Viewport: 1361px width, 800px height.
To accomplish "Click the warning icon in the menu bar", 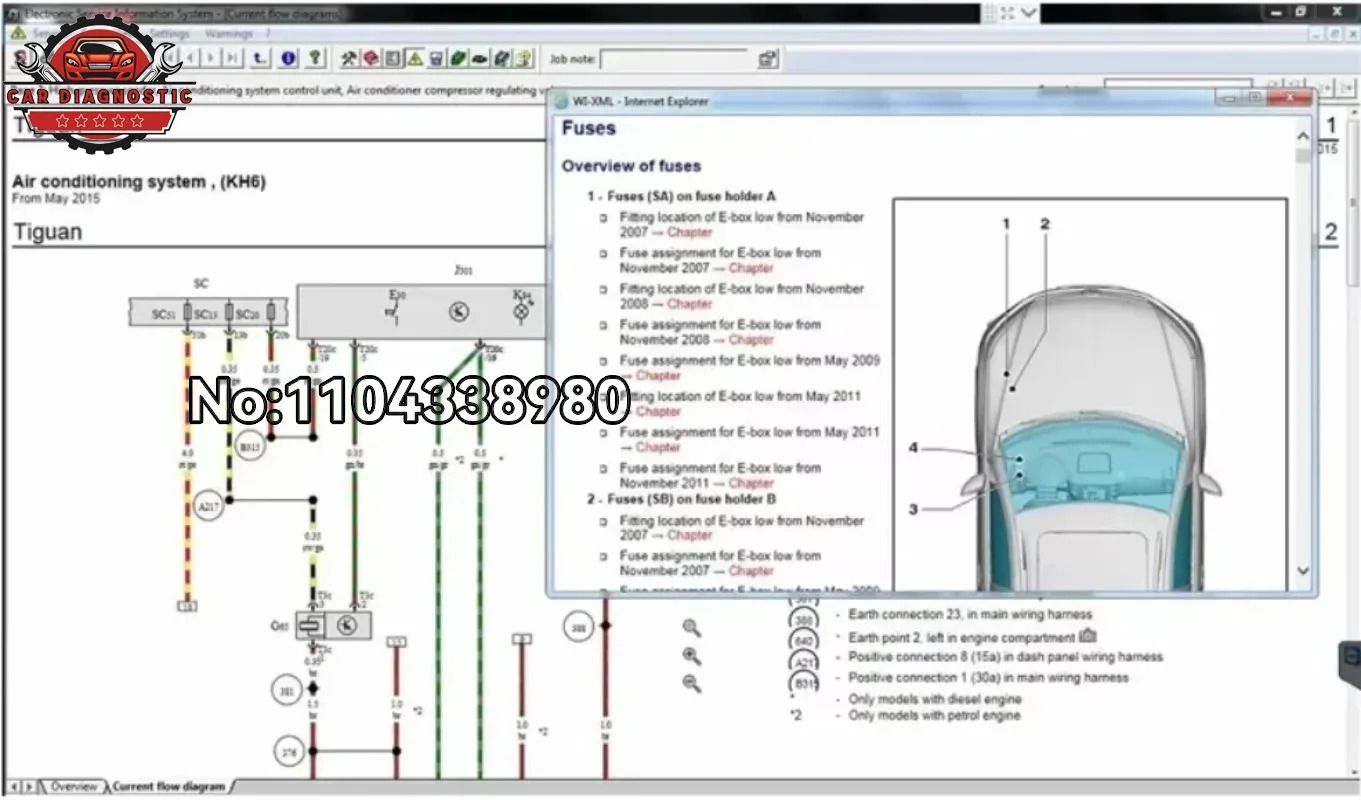I will [x=17, y=33].
